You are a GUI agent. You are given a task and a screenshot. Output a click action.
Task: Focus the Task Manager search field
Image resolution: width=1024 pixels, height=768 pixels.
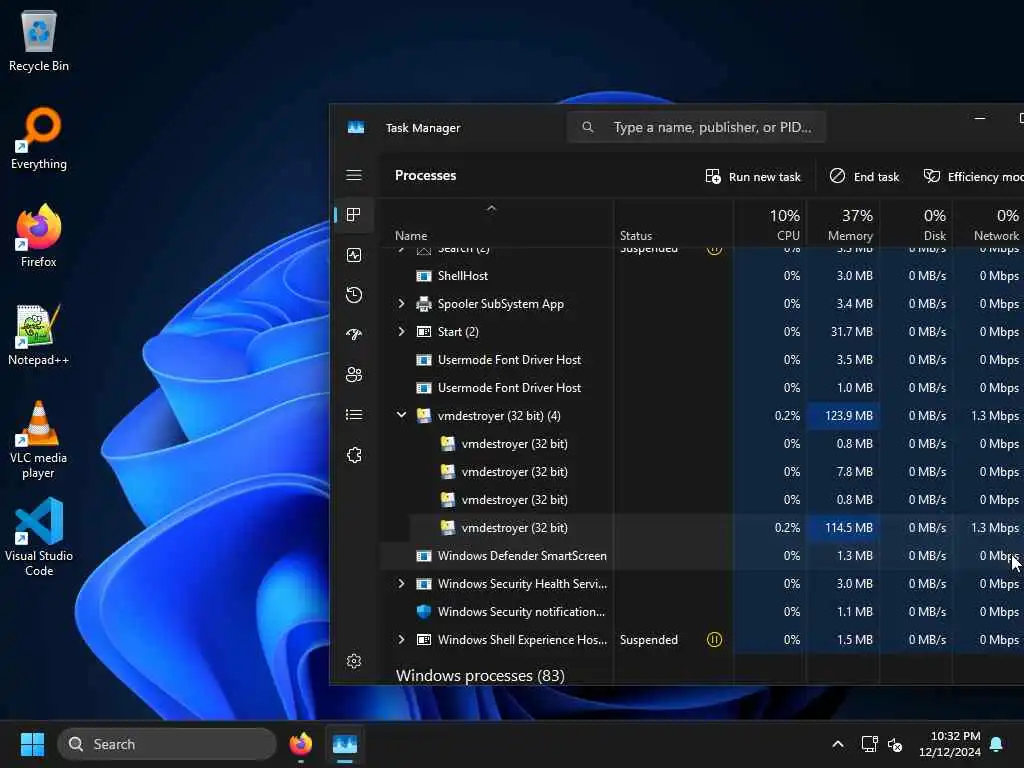tap(696, 127)
